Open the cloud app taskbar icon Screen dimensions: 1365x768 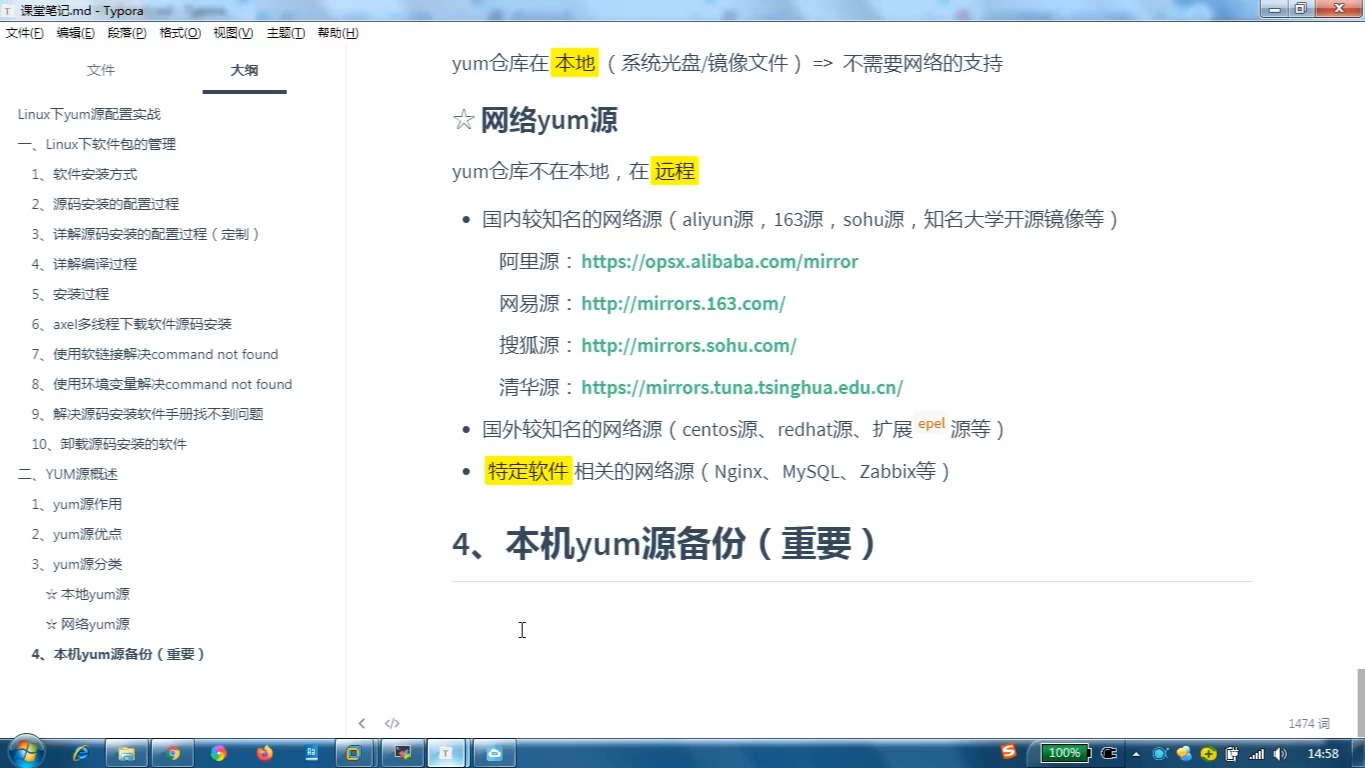point(494,753)
